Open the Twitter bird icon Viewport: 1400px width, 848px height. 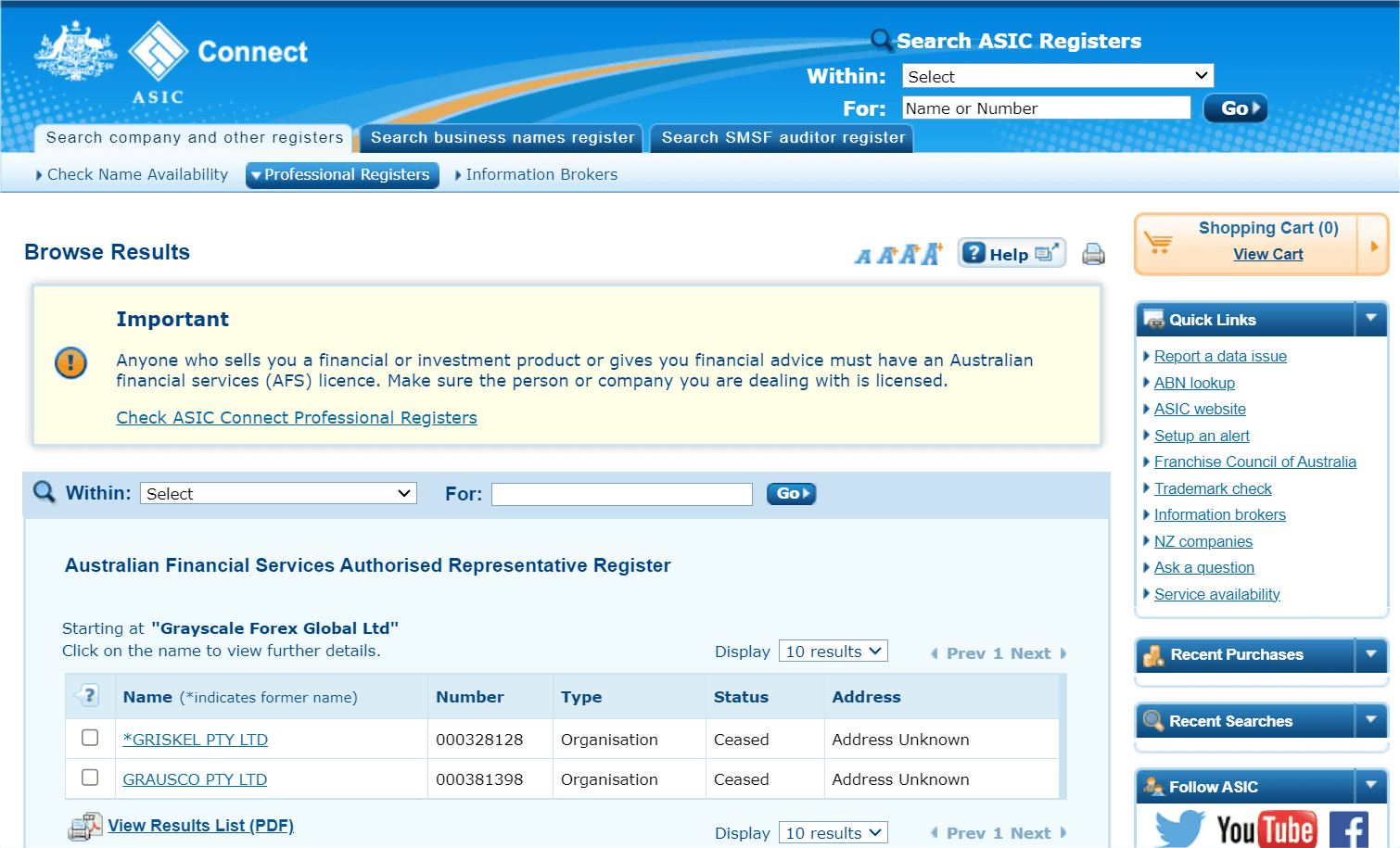pyautogui.click(x=1179, y=829)
